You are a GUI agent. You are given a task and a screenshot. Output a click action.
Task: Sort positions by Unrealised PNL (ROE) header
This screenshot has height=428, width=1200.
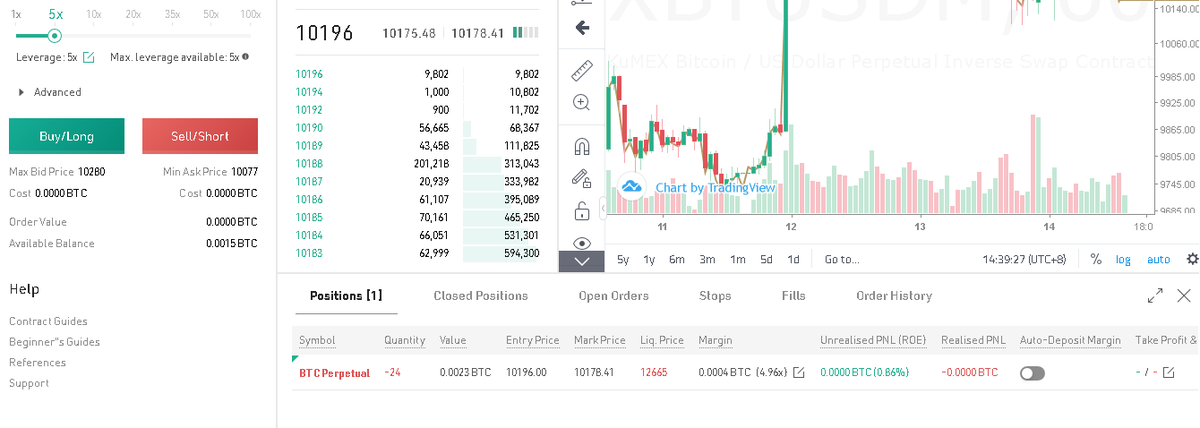873,340
